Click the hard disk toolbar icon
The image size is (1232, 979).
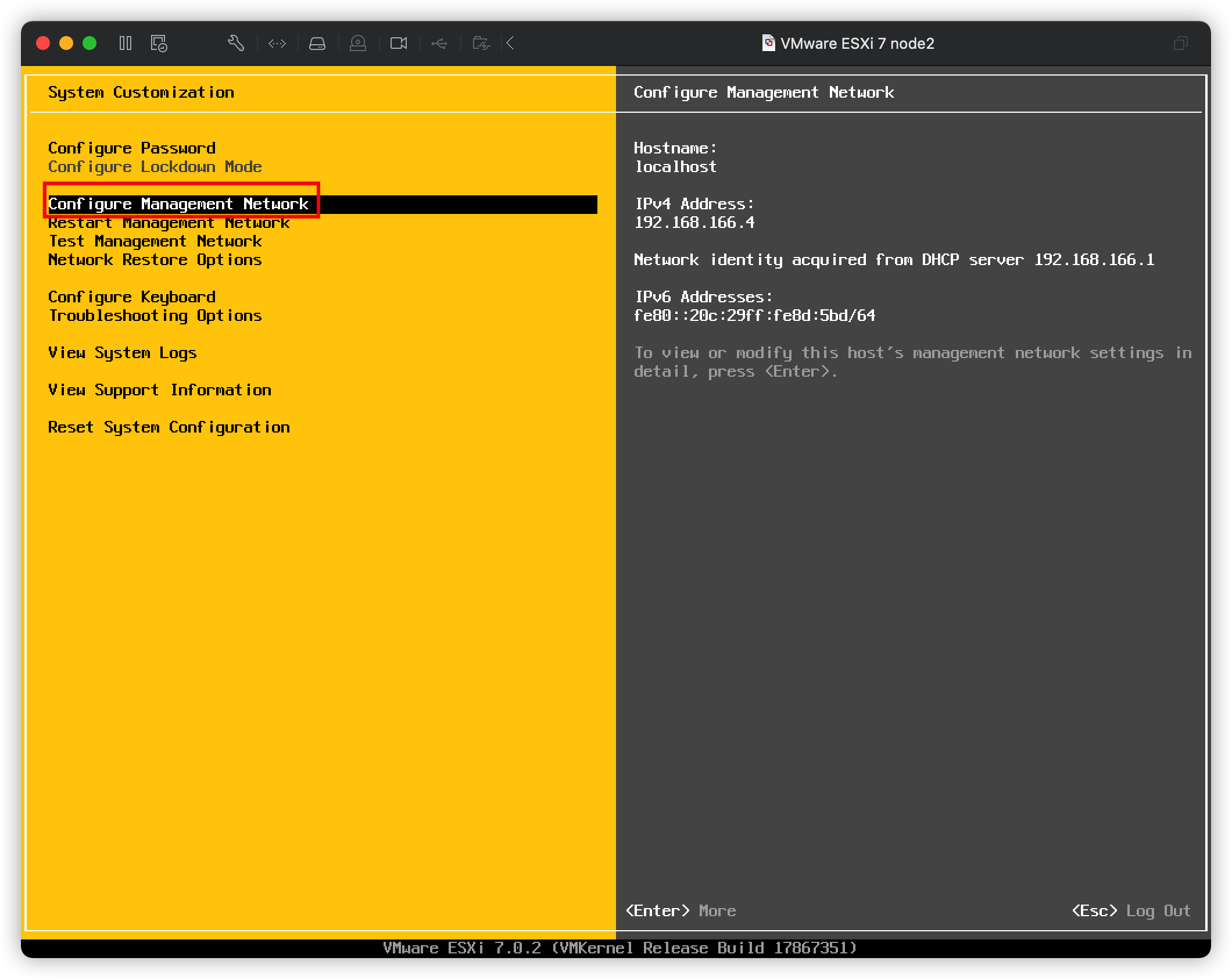tap(317, 43)
